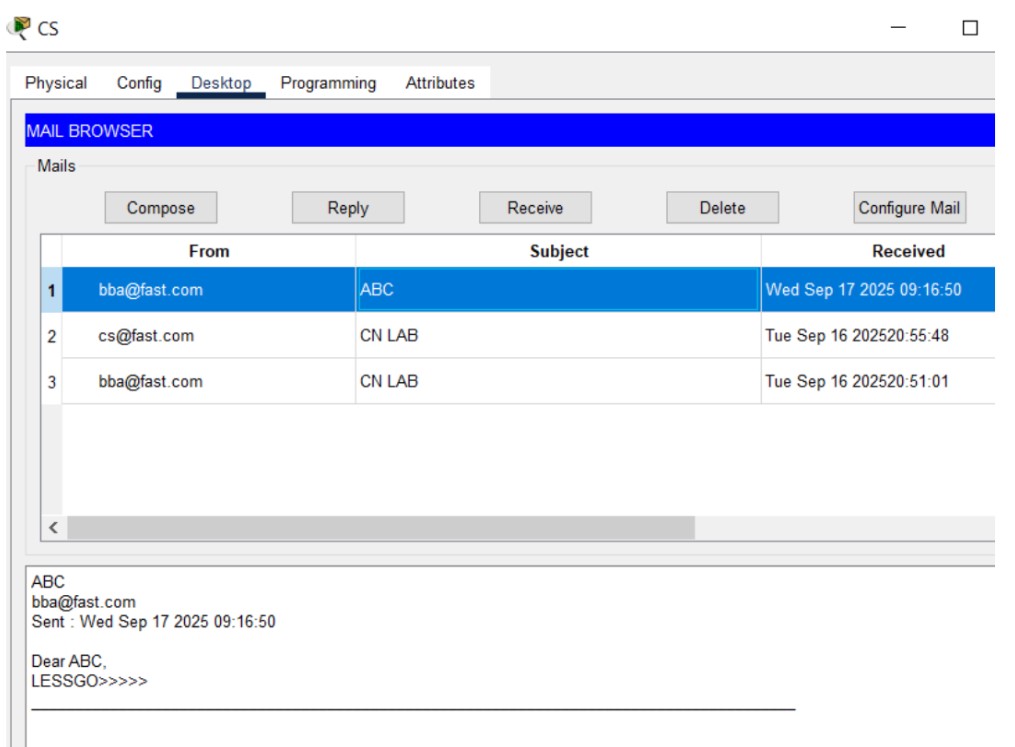Open the Config tab
This screenshot has height=747, width=1015.
point(140,83)
